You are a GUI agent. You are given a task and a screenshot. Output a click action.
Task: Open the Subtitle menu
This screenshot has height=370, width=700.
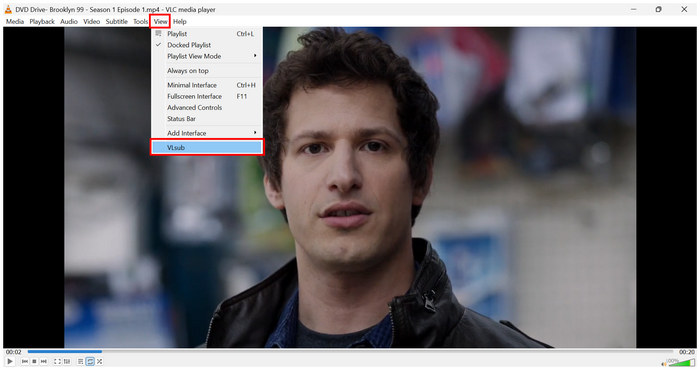tap(117, 21)
